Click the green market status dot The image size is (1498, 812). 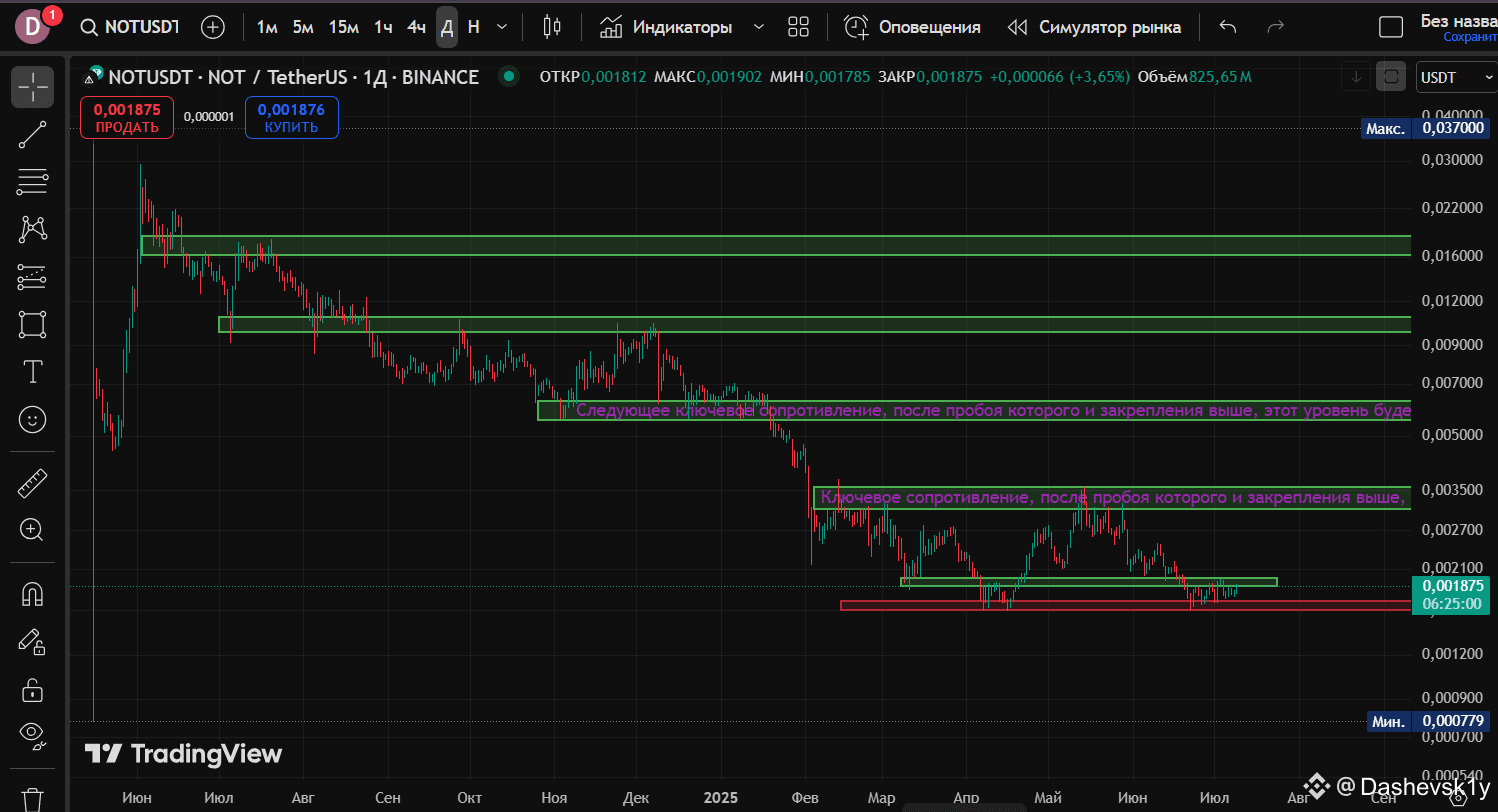(x=510, y=76)
